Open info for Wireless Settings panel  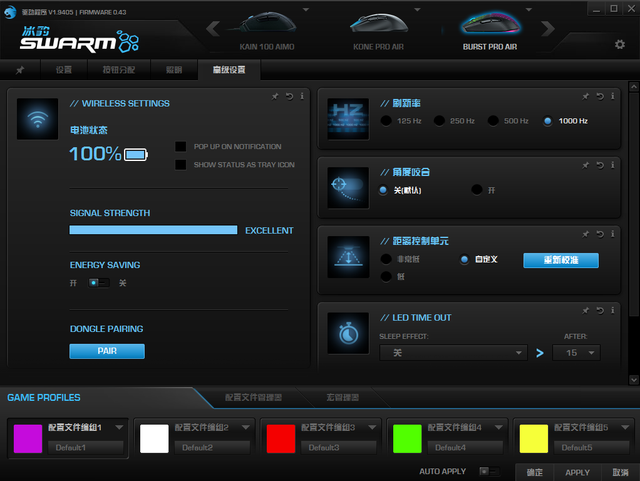(x=302, y=96)
